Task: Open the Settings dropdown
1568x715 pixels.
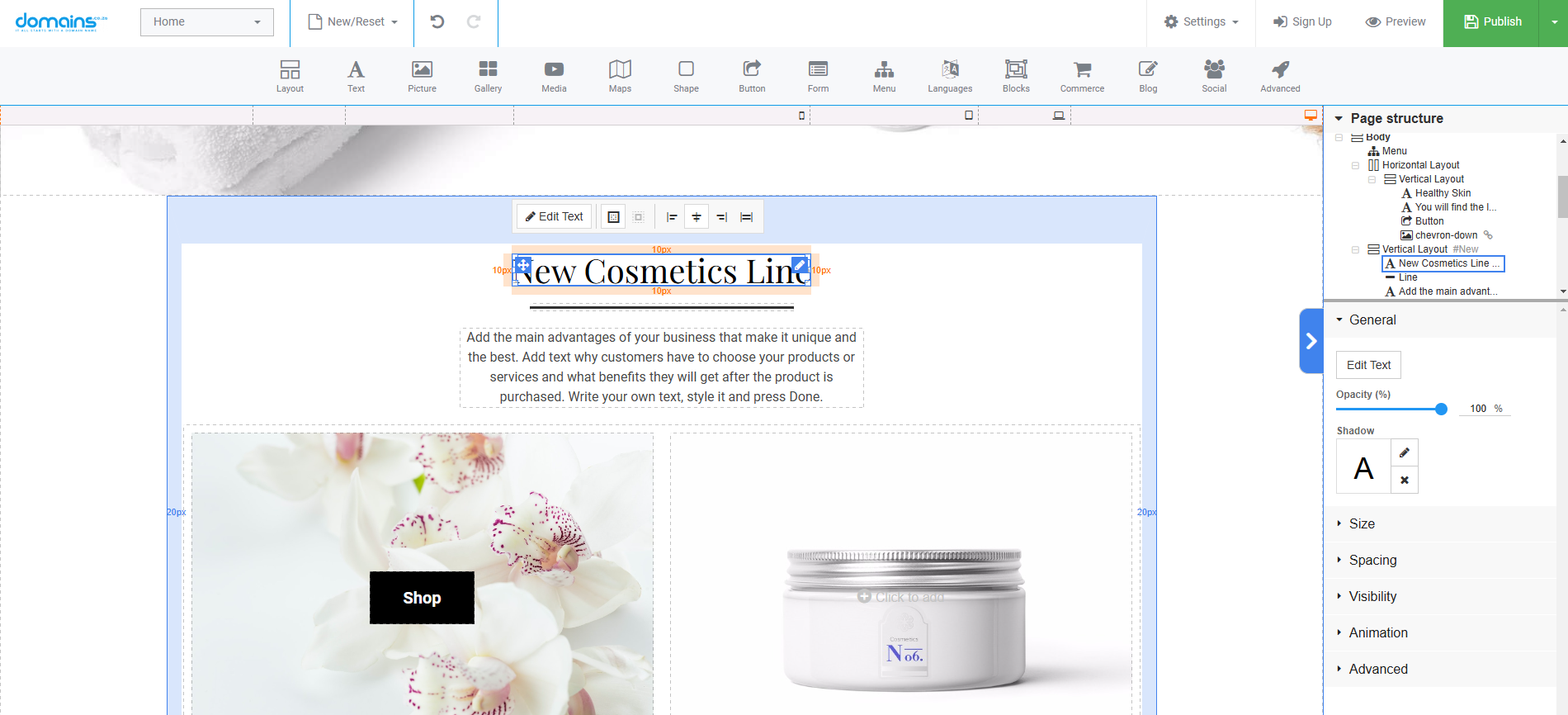Action: tap(1201, 21)
